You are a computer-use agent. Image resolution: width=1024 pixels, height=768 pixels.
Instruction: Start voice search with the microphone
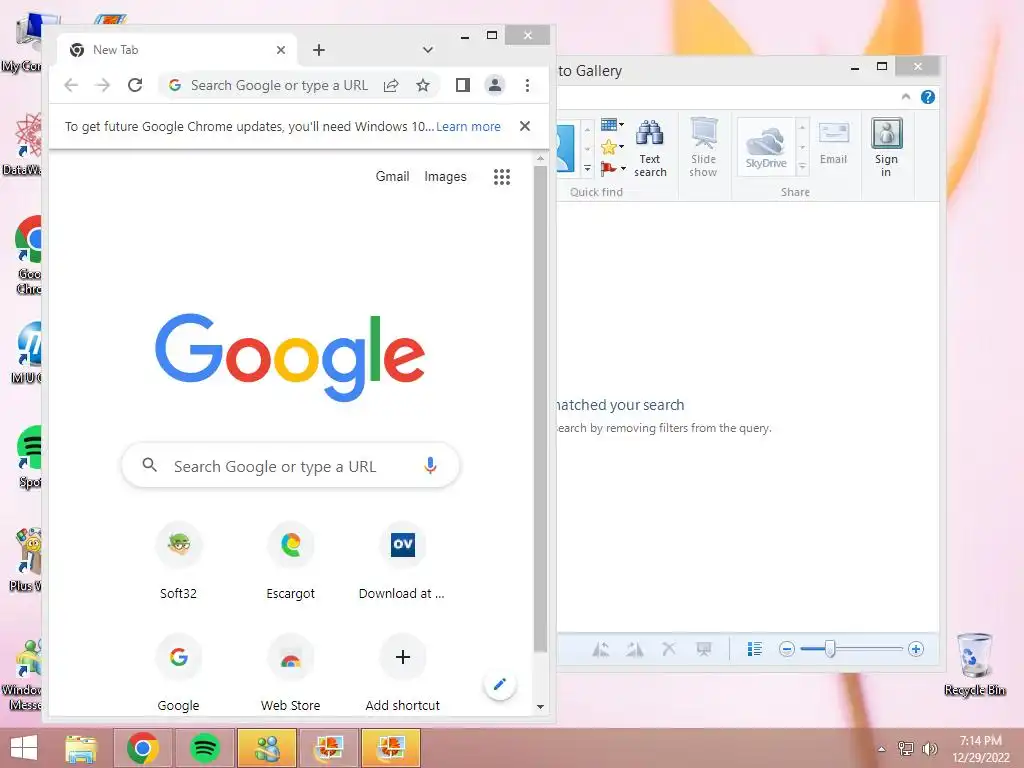[430, 466]
